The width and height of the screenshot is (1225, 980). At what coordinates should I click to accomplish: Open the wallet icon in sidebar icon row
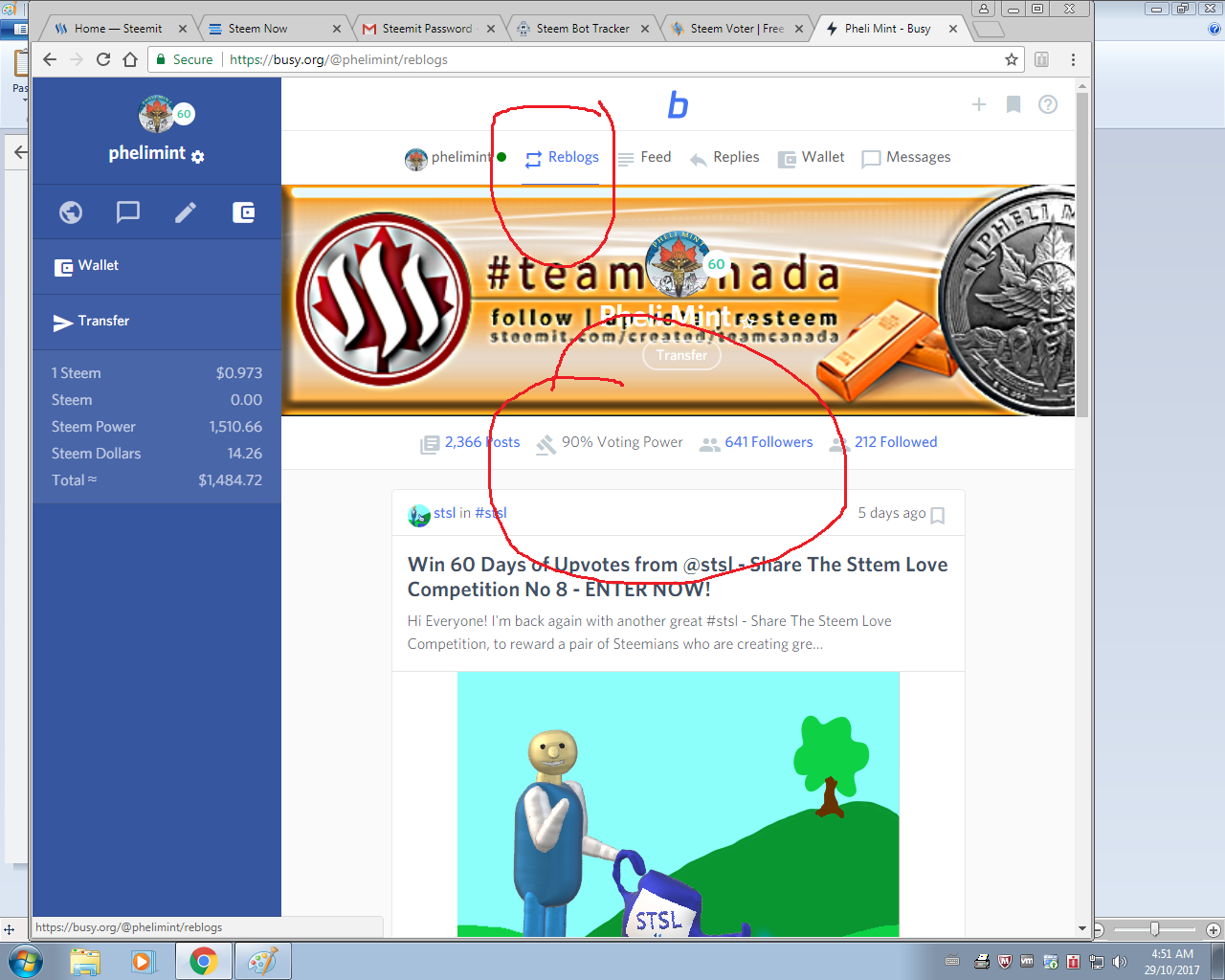click(x=243, y=212)
